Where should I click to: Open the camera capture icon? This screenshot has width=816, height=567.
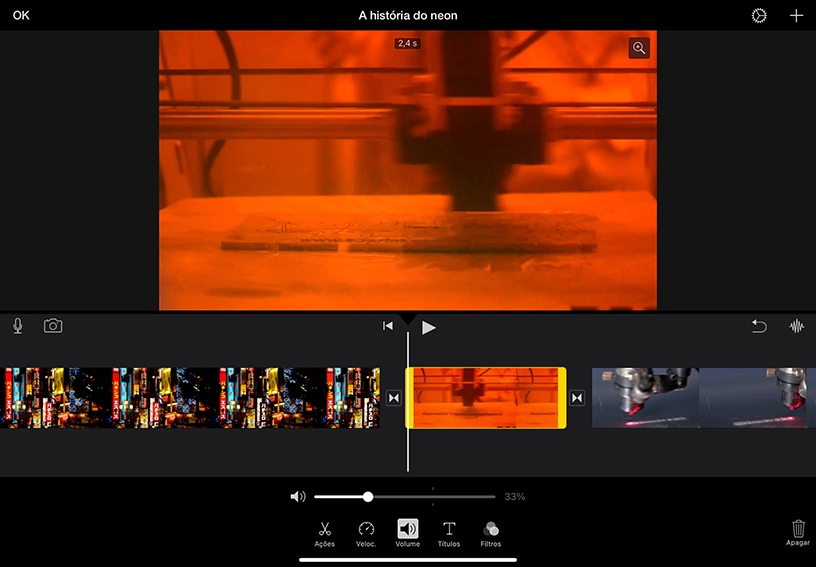click(53, 326)
